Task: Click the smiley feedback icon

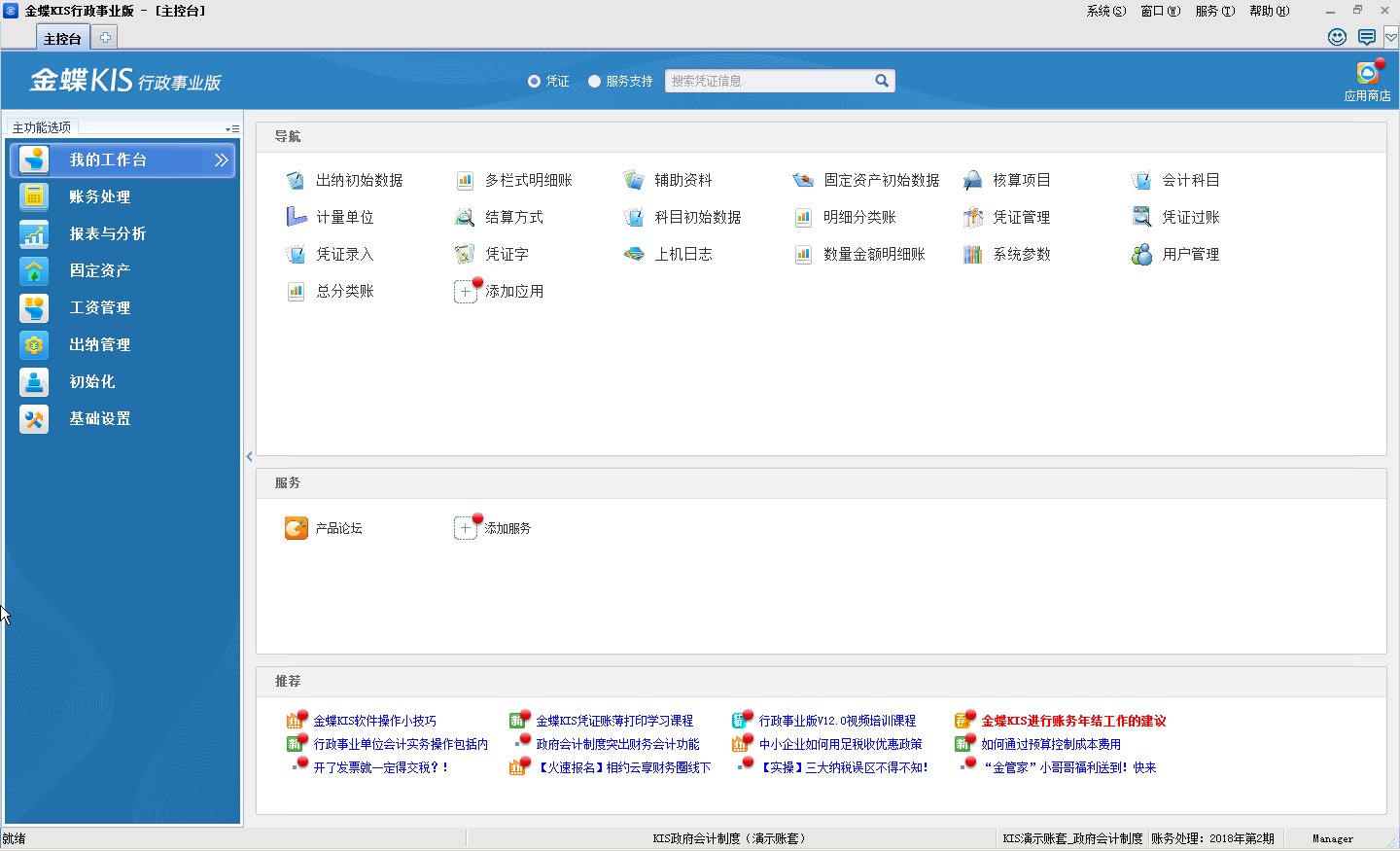Action: (1338, 37)
